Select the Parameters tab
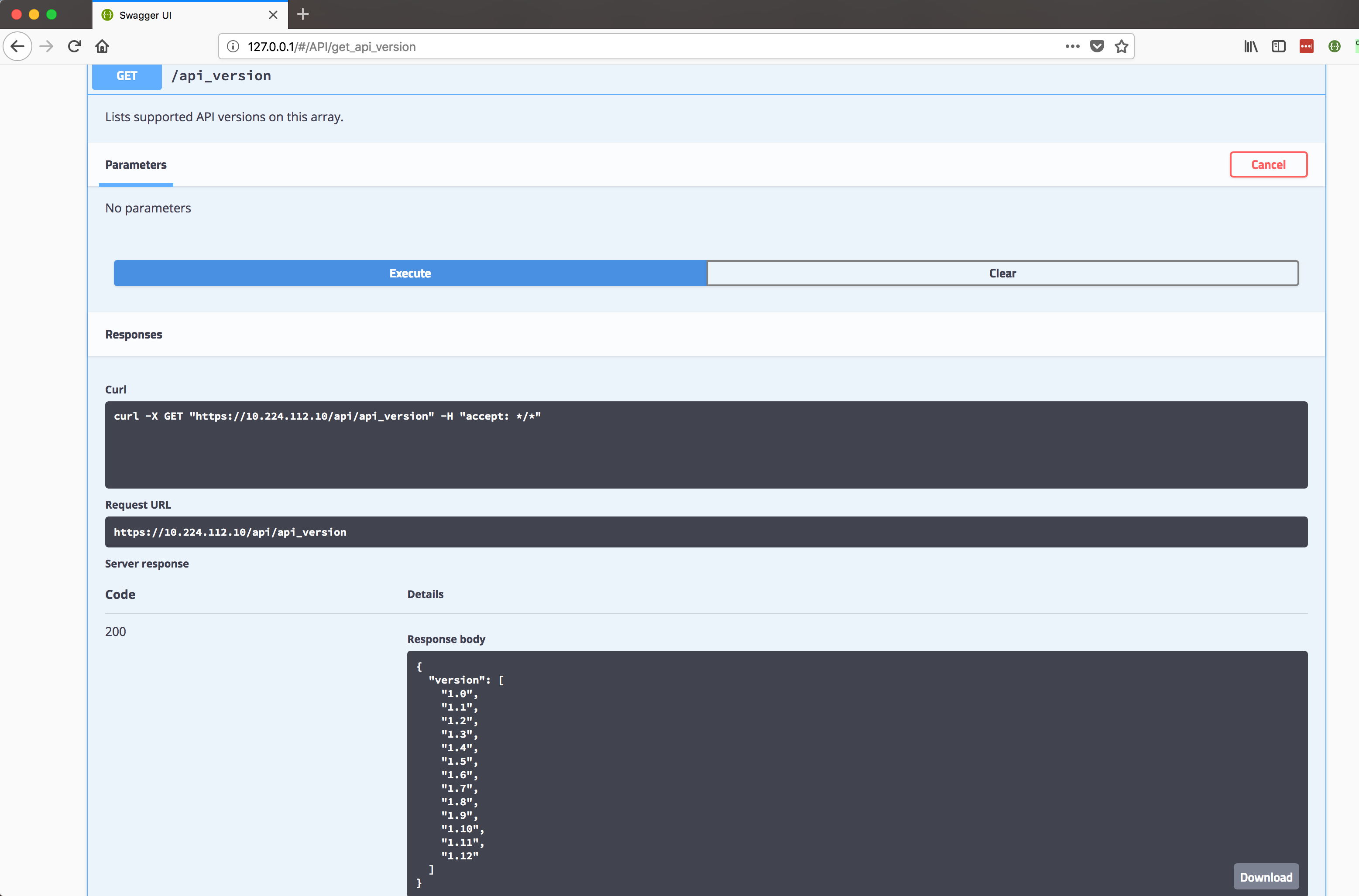The width and height of the screenshot is (1359, 896). (135, 165)
